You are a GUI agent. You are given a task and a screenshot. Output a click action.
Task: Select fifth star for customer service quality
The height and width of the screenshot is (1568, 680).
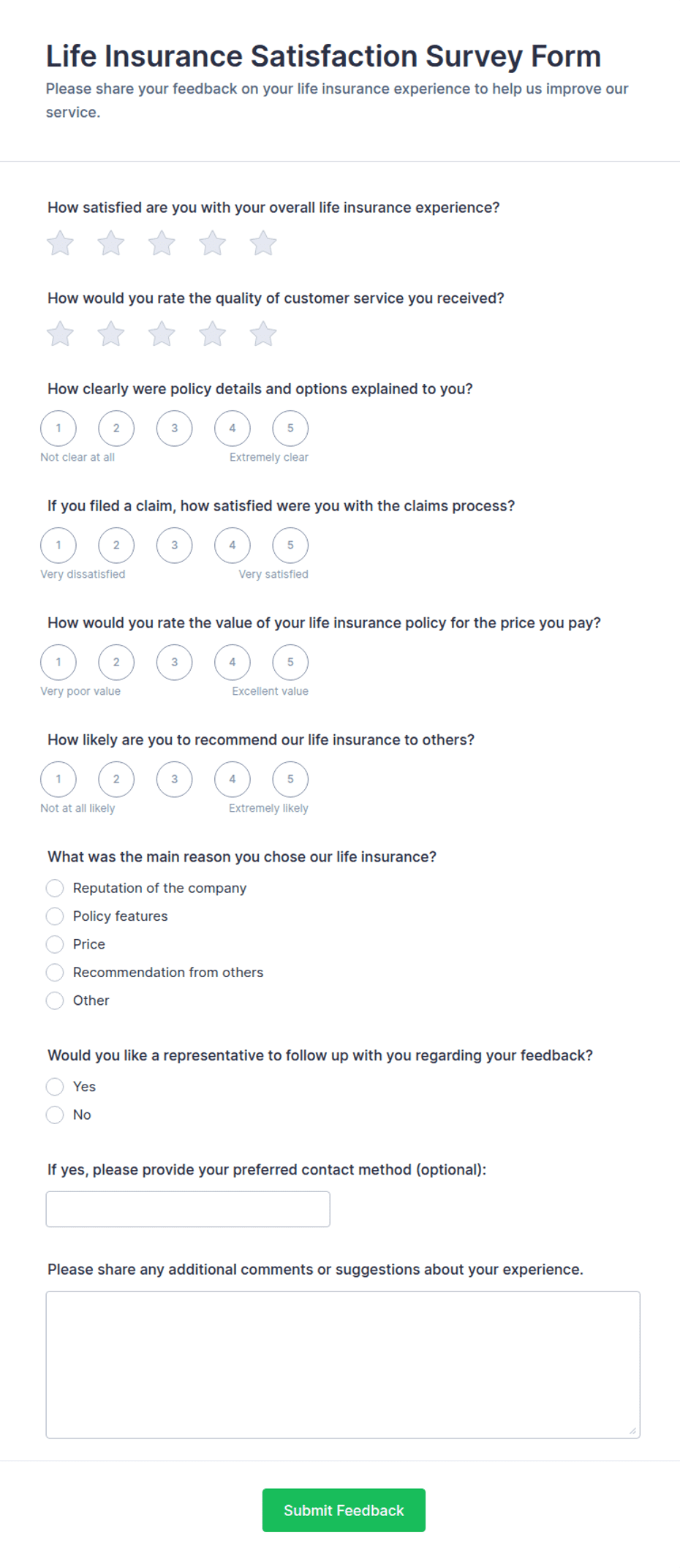(x=263, y=334)
